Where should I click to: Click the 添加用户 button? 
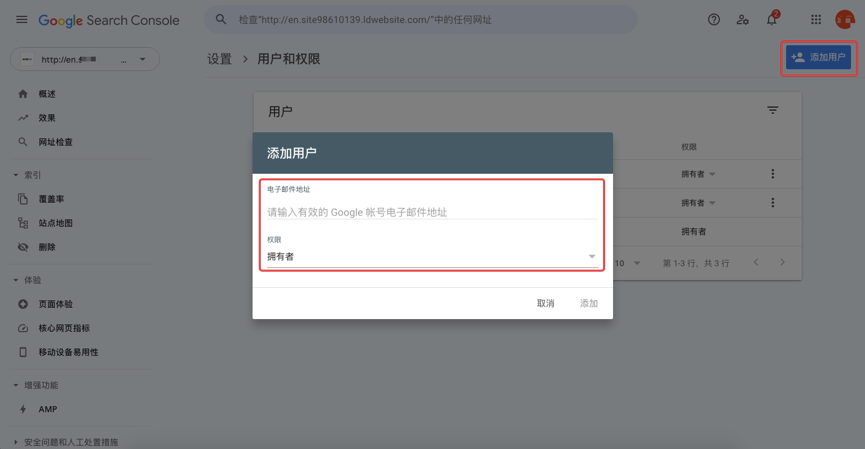point(819,57)
